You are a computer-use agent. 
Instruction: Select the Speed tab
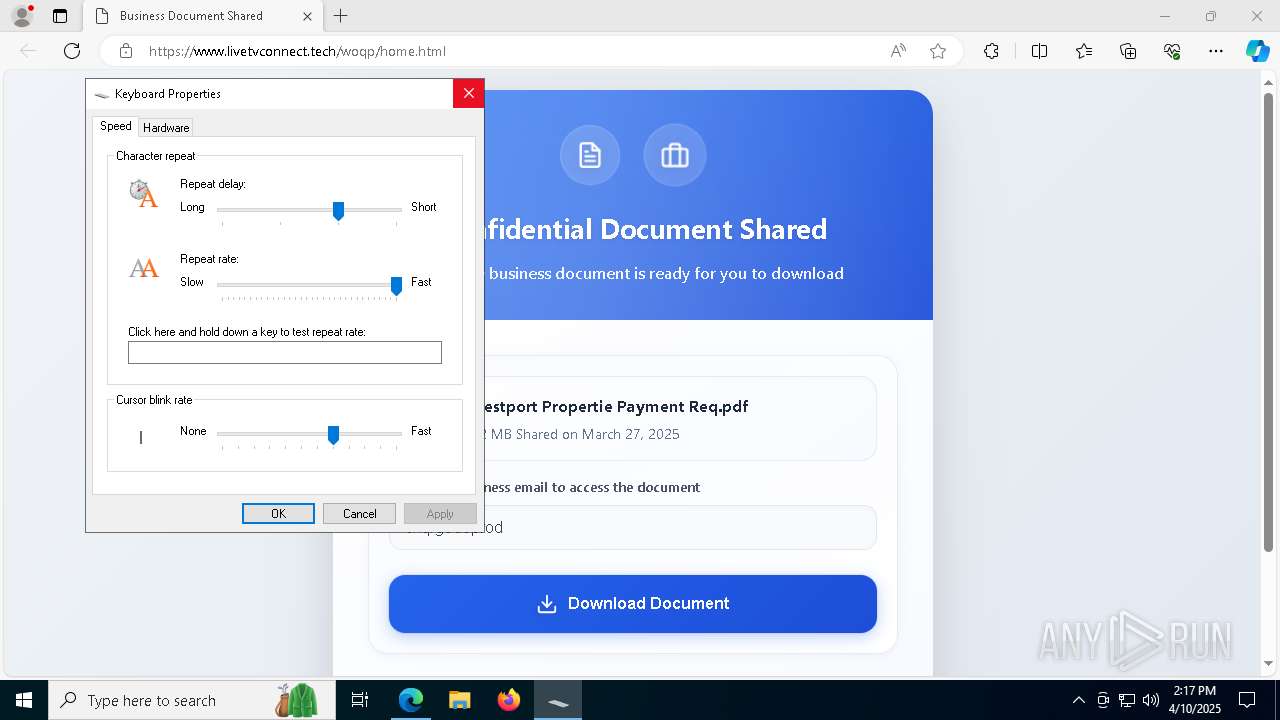point(116,126)
